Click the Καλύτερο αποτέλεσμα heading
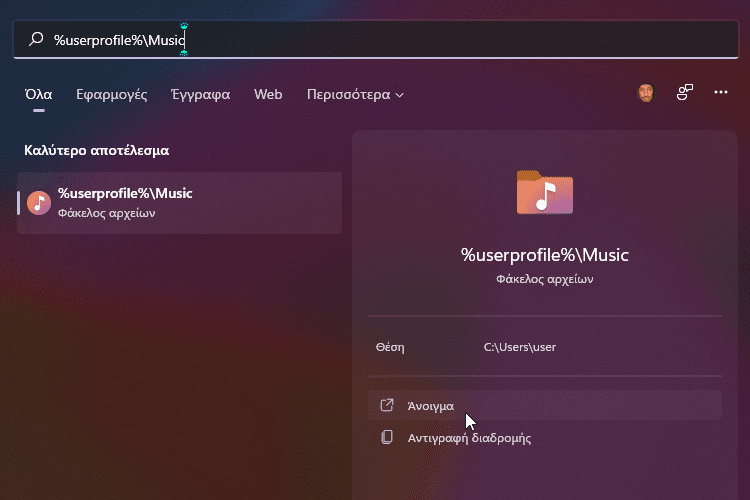The image size is (750, 500). [x=97, y=150]
